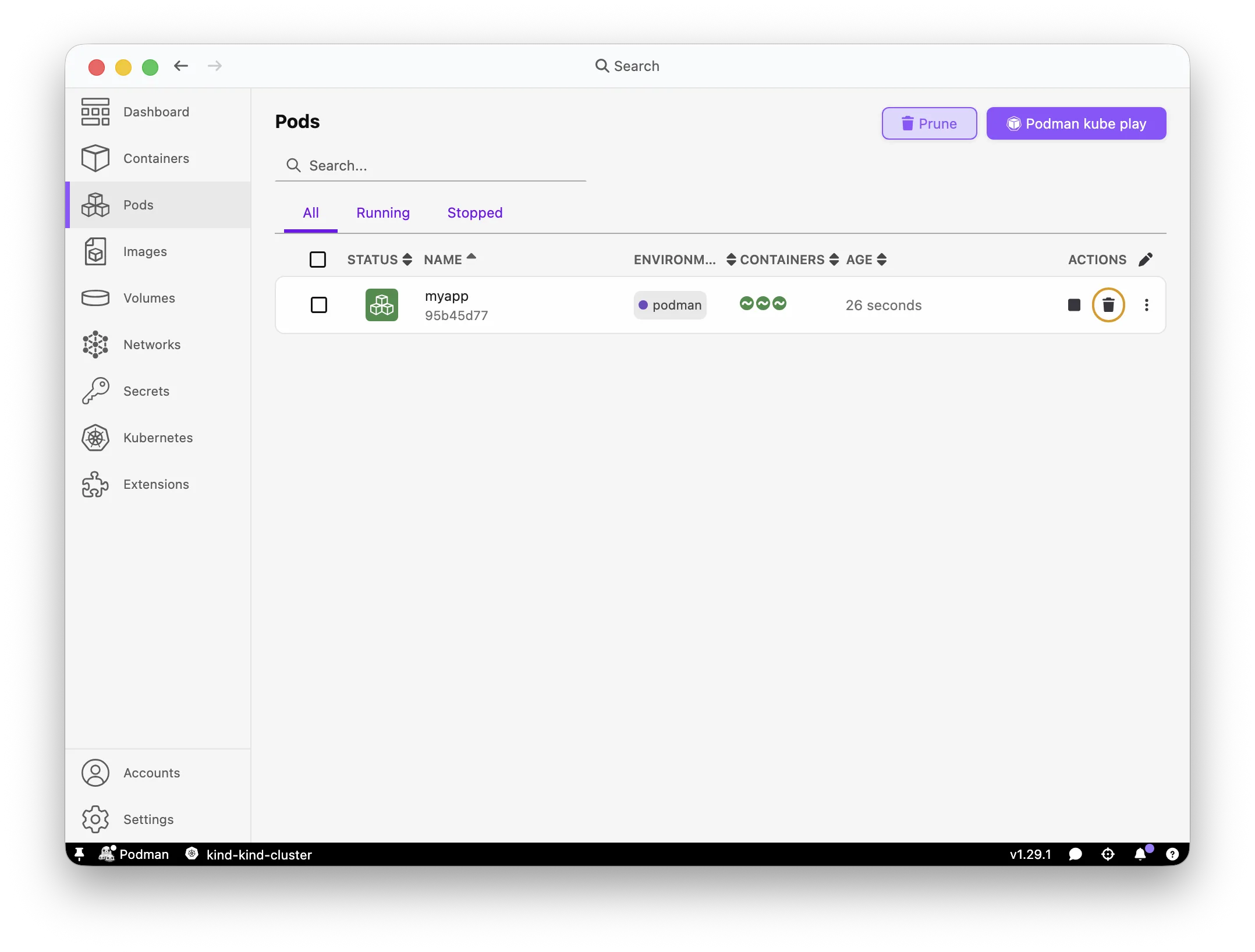This screenshot has height=952, width=1255.
Task: Open Settings in the sidebar
Action: coord(157,819)
